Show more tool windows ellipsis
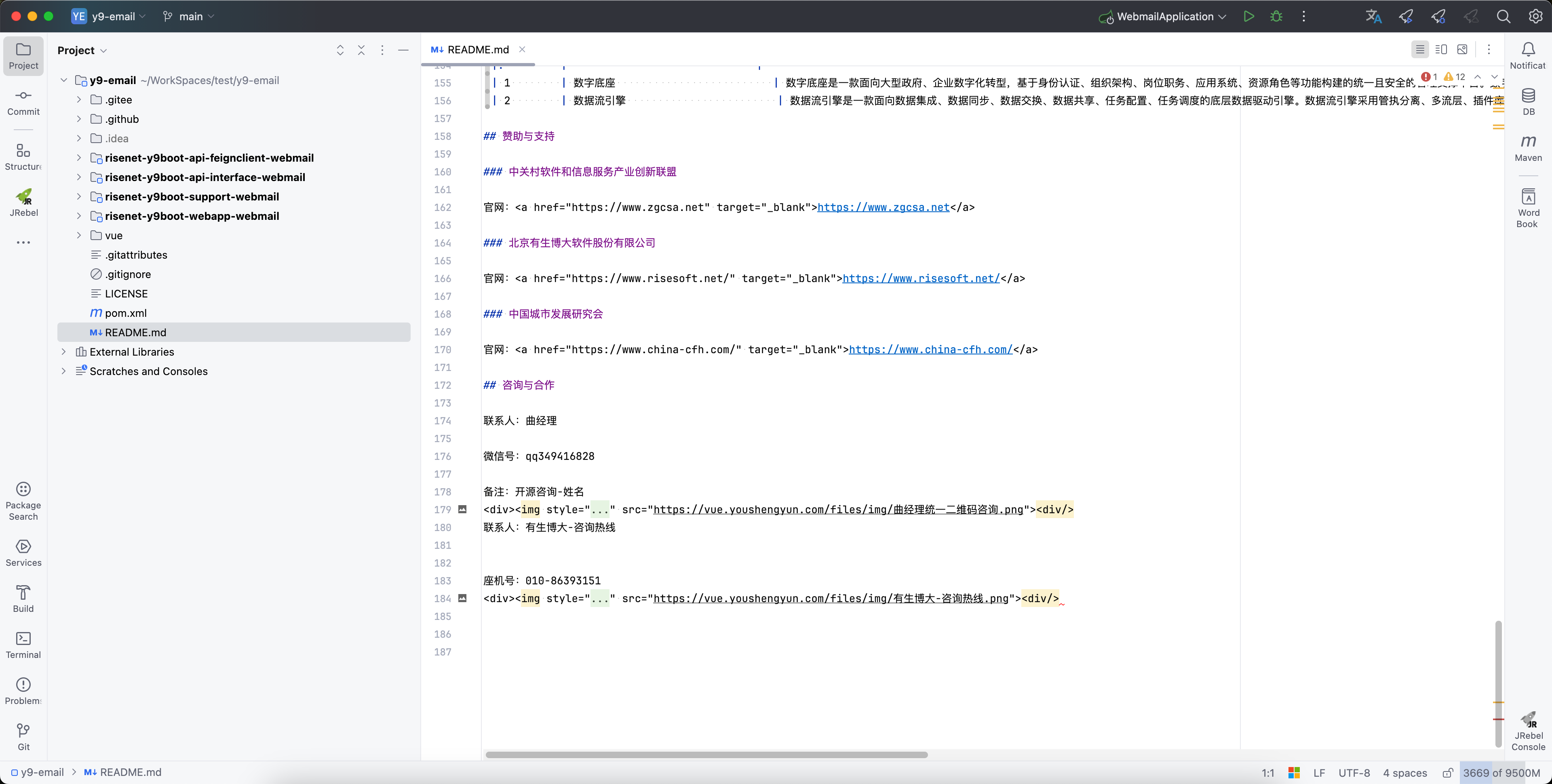 [23, 242]
